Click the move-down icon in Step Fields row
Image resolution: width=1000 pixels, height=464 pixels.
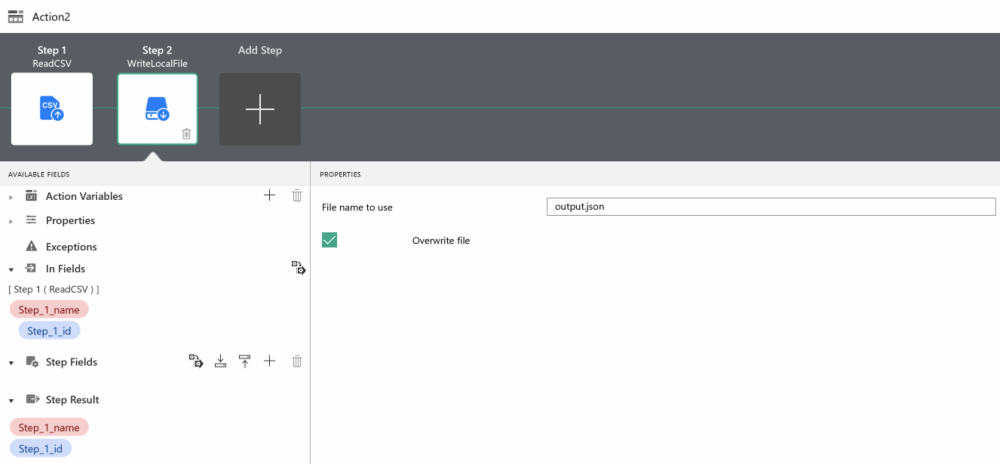[220, 361]
